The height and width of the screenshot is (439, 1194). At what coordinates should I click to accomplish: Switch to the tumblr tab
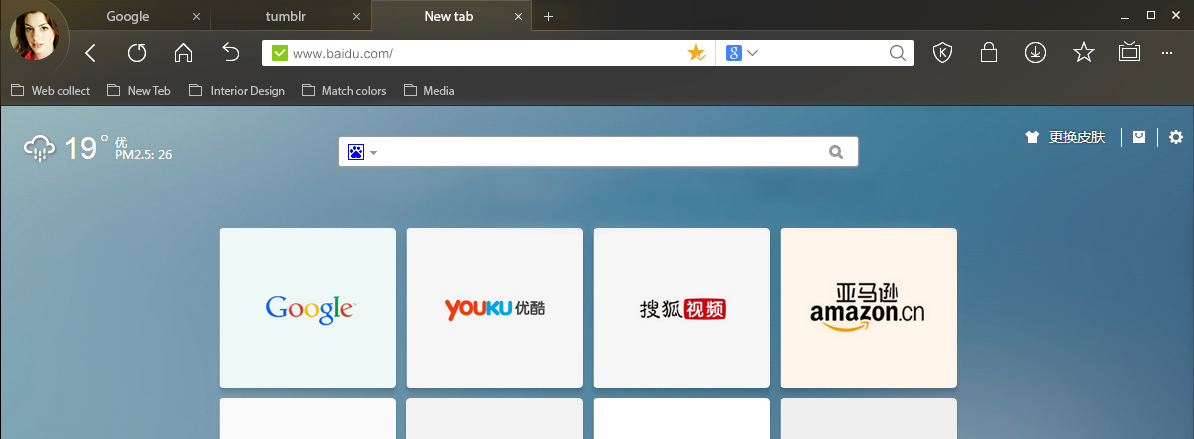pos(286,16)
